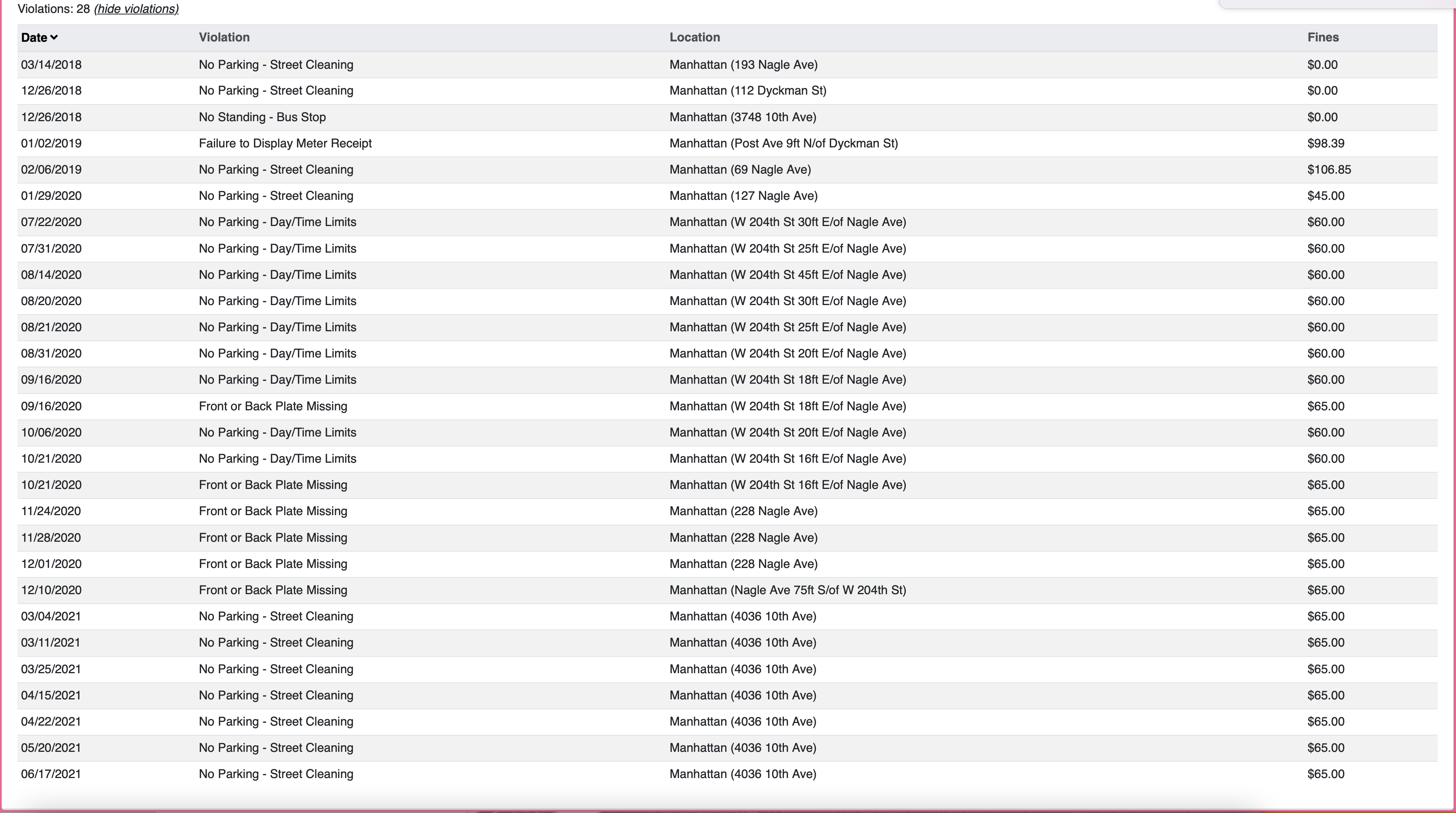Screen dimensions: 1456x813
Task: Click the No Standing - Bus Stop violation
Action: point(262,117)
